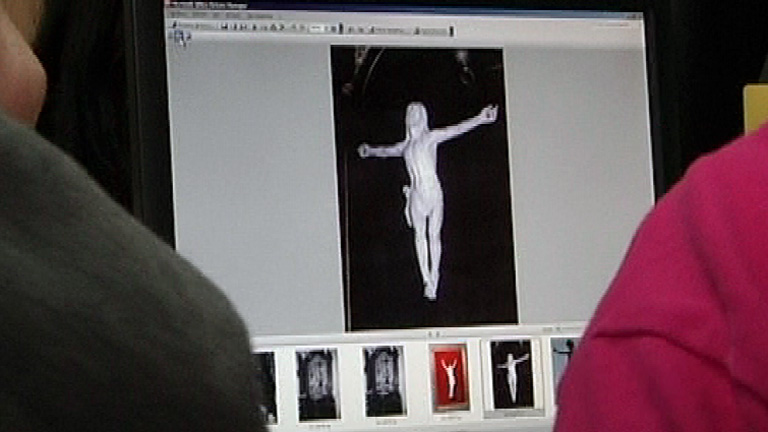
Task: Expand the toolbar options at toolbar end
Action: [x=452, y=31]
